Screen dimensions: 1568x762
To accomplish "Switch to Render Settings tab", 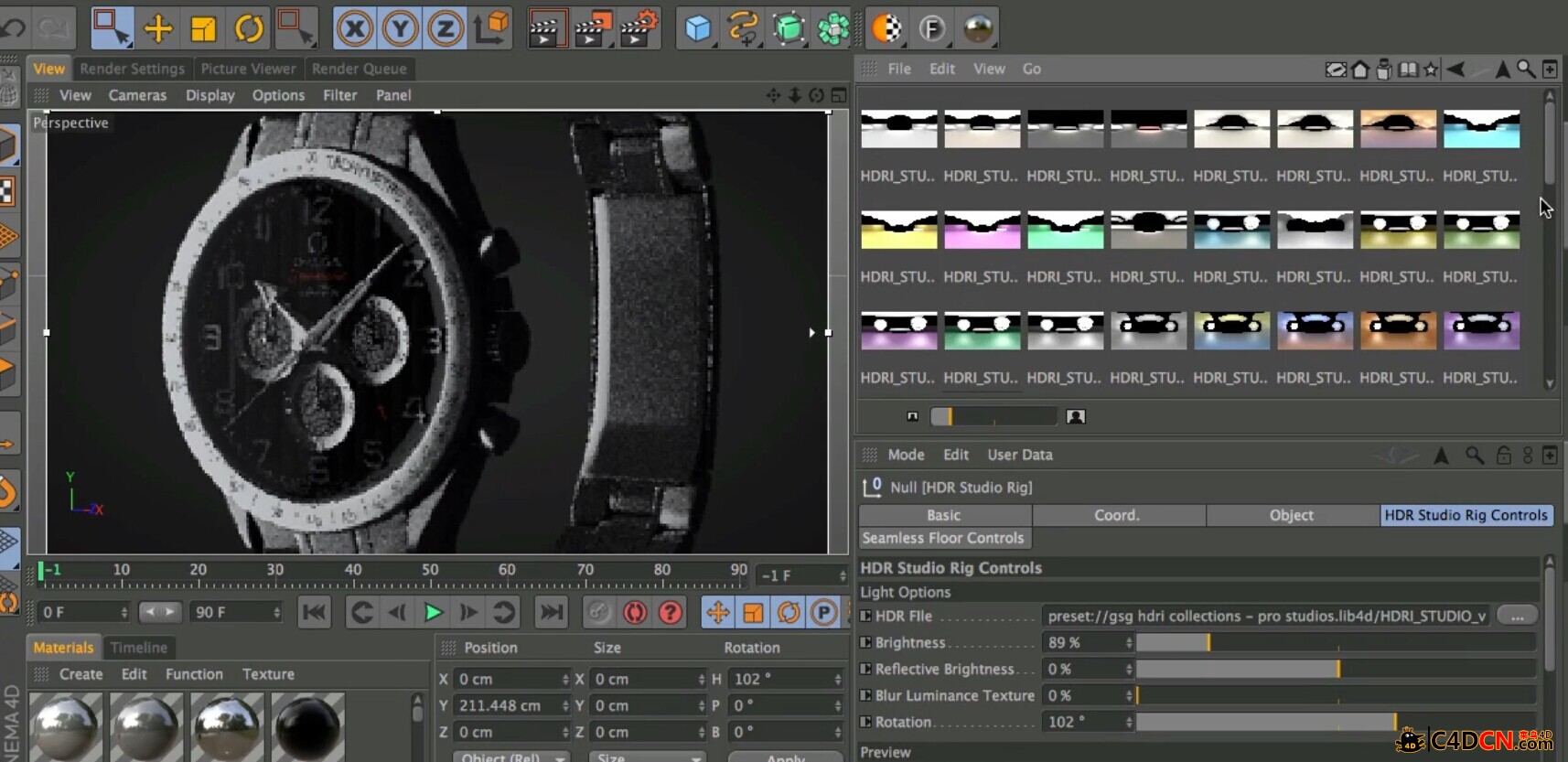I will coord(132,69).
